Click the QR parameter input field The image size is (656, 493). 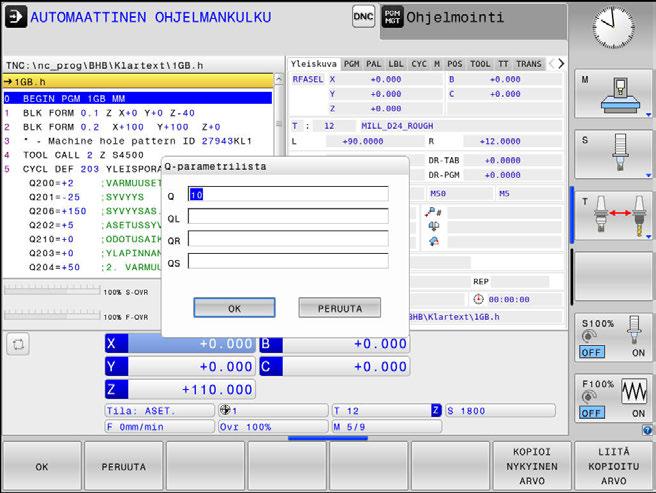point(288,239)
